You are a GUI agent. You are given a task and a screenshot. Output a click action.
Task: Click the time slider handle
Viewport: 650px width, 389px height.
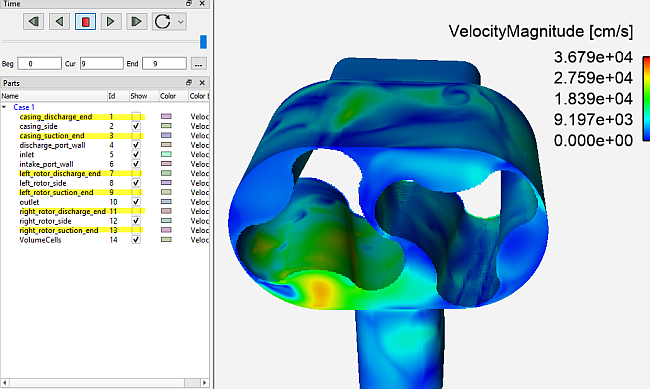click(x=203, y=41)
